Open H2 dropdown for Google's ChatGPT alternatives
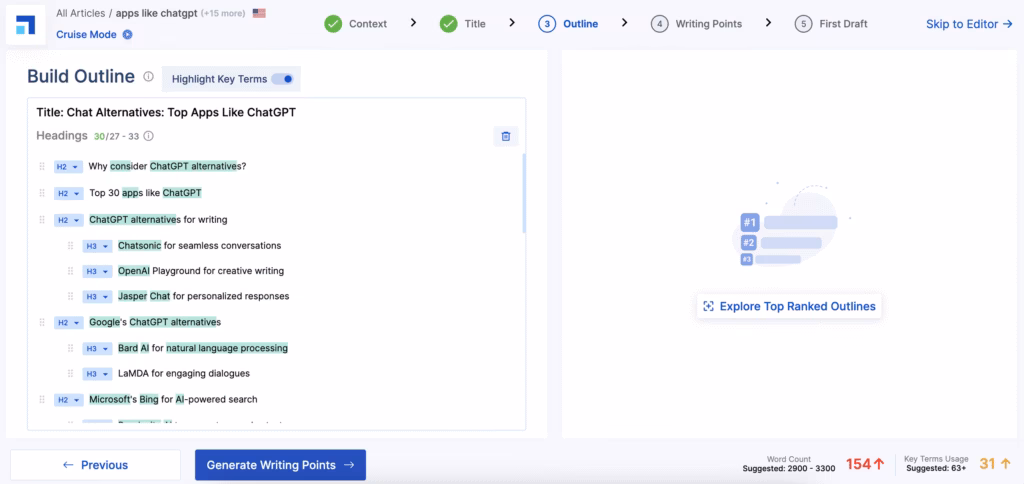The height and width of the screenshot is (484, 1024). click(68, 322)
